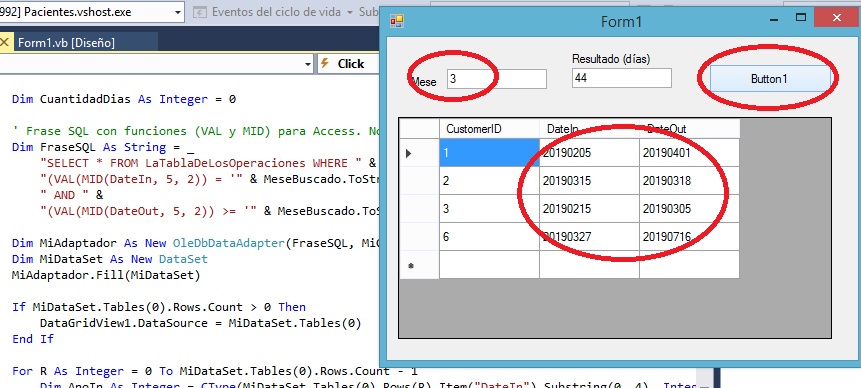Click Button1 to run calculation
This screenshot has width=861, height=388.
(x=769, y=79)
